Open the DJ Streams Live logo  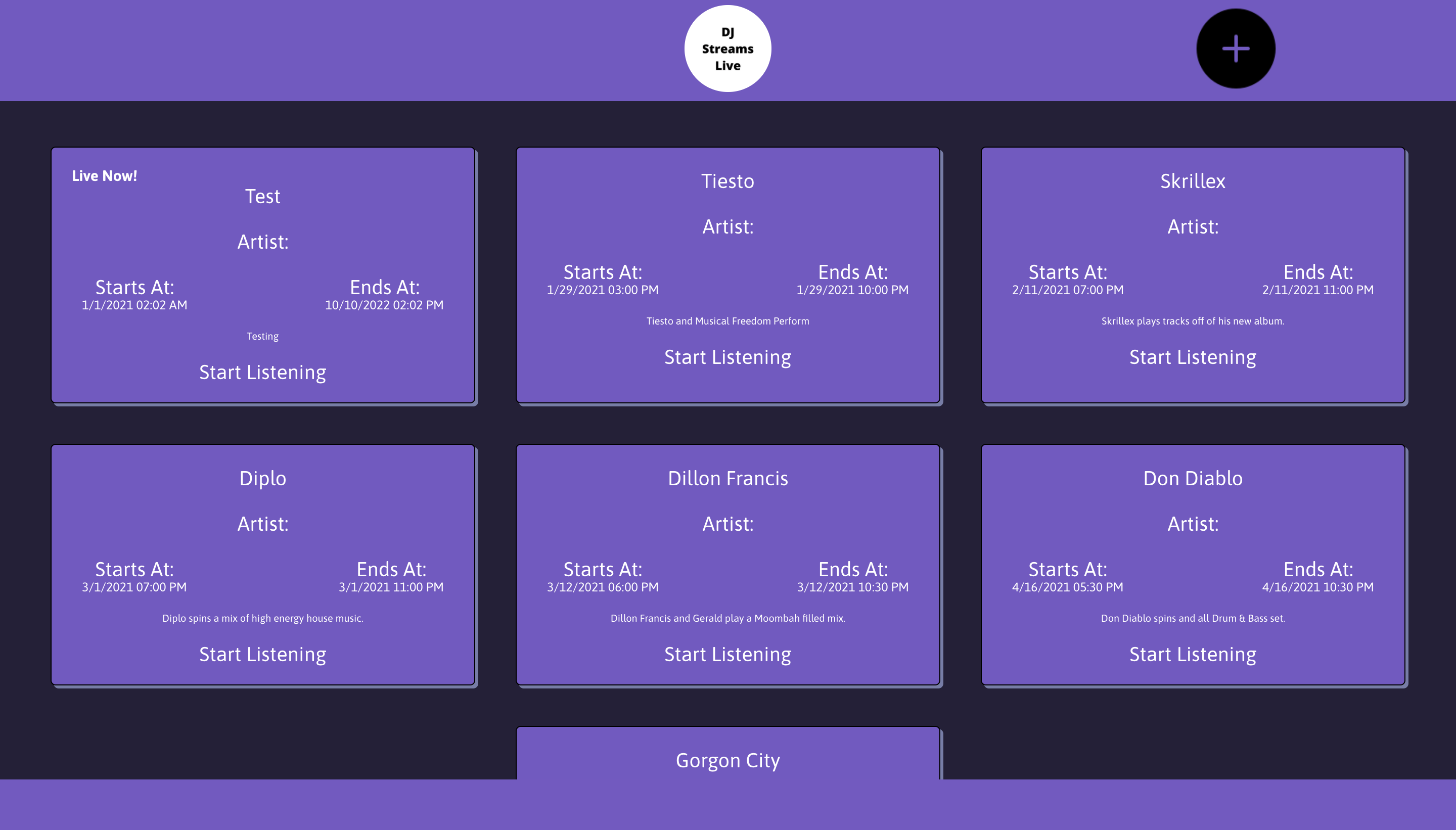[727, 49]
